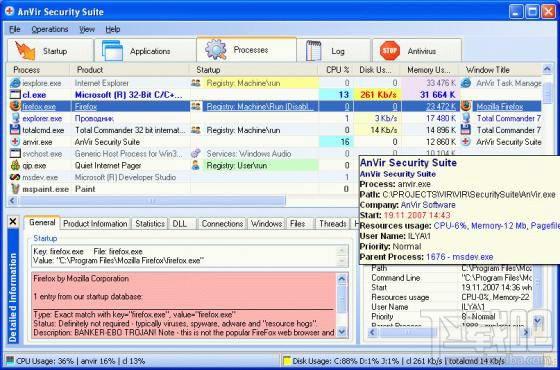
Task: Click the 261 Kb/s disk usage cell
Action: pyautogui.click(x=378, y=95)
